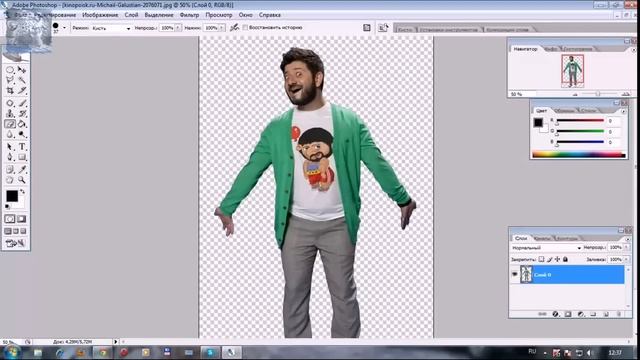
Task: Add a layer mask
Action: click(568, 314)
